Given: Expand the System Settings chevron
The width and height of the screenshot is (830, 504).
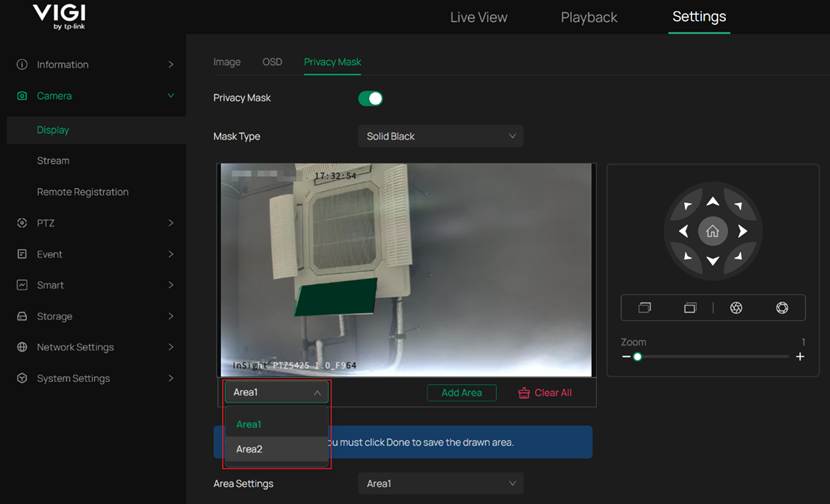Looking at the screenshot, I should [171, 378].
